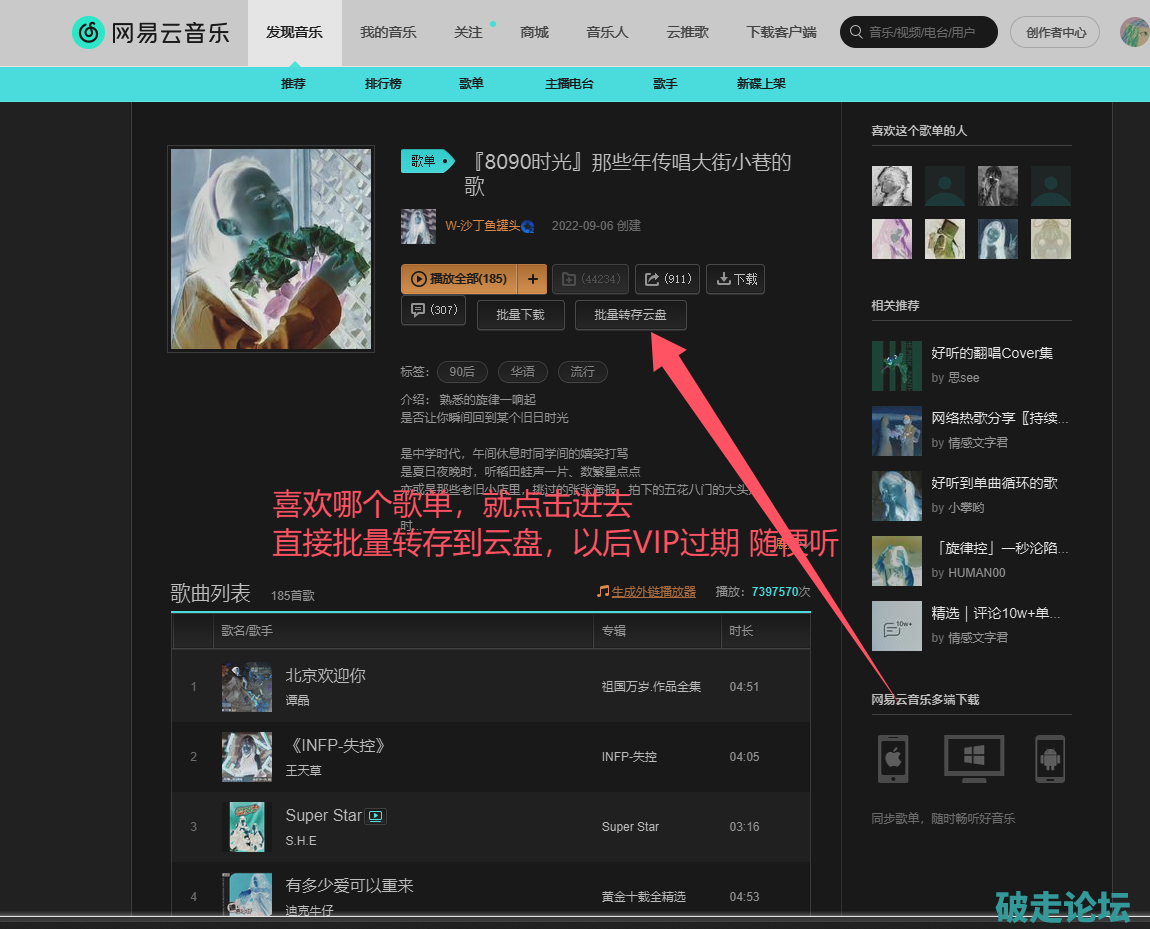The height and width of the screenshot is (929, 1150).
Task: Open comments via speech bubble (307)
Action: tap(433, 310)
